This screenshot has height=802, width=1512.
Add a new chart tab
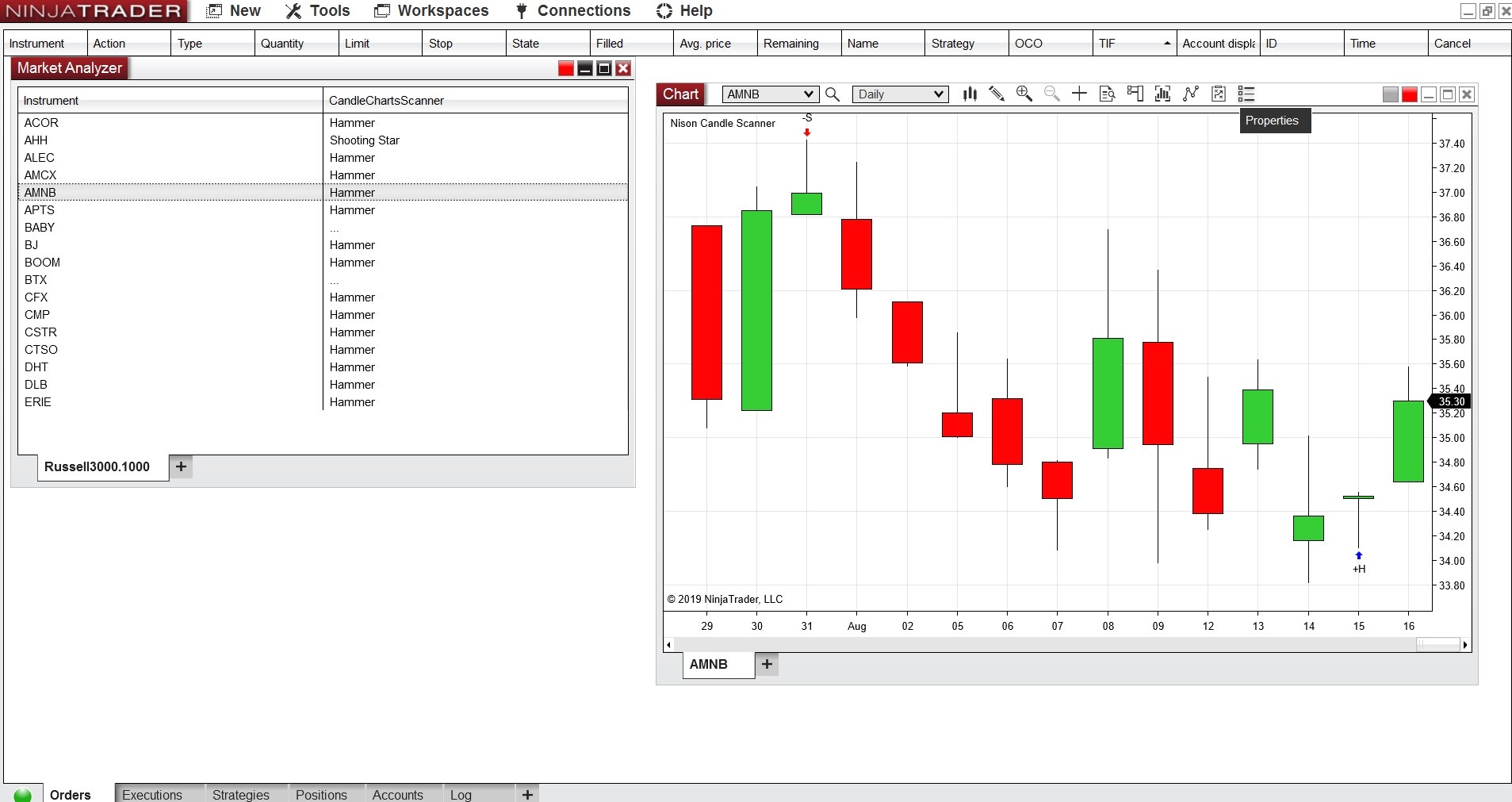767,664
